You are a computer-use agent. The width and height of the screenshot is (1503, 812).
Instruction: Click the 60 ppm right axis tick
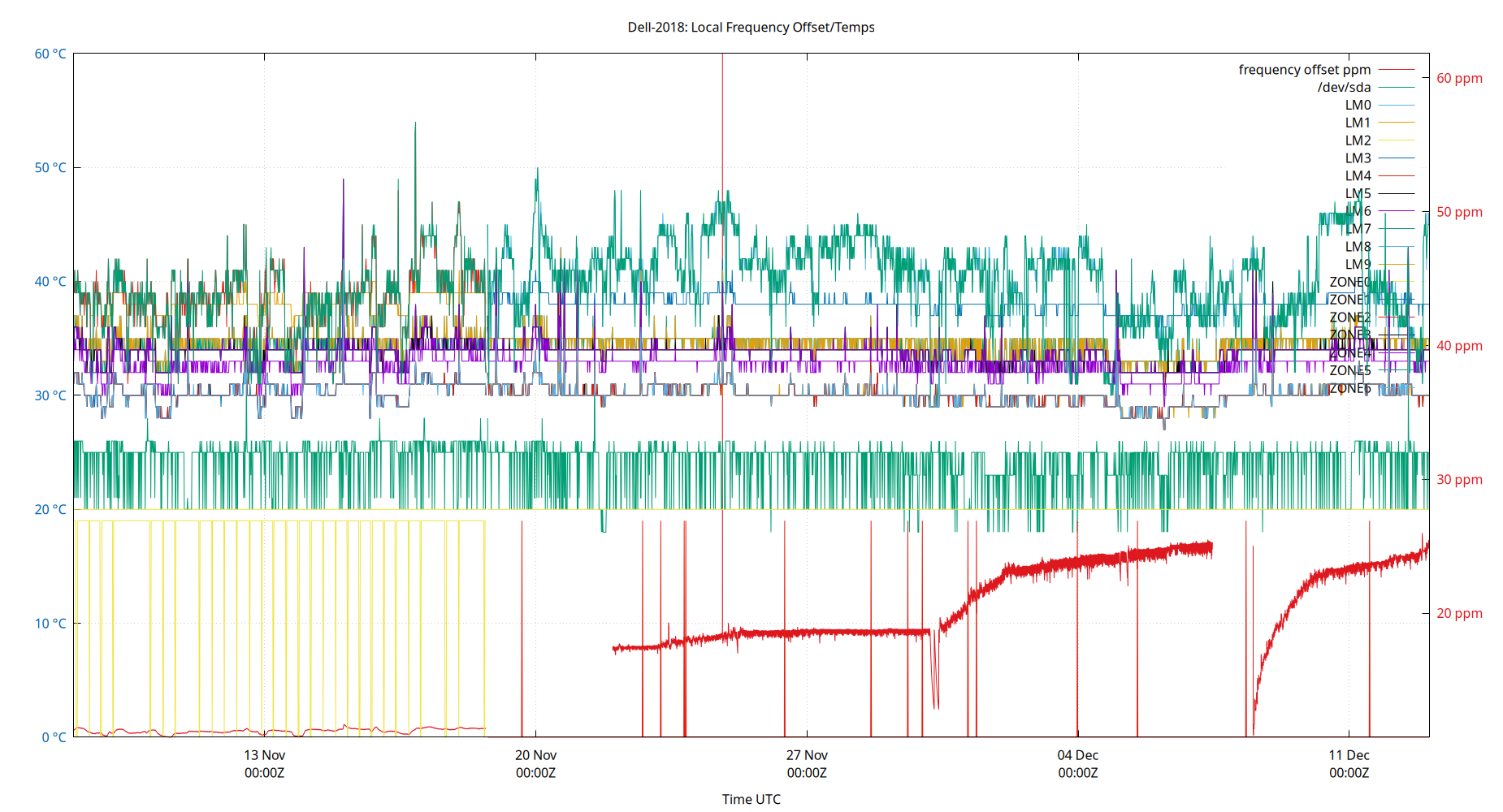[x=1461, y=78]
